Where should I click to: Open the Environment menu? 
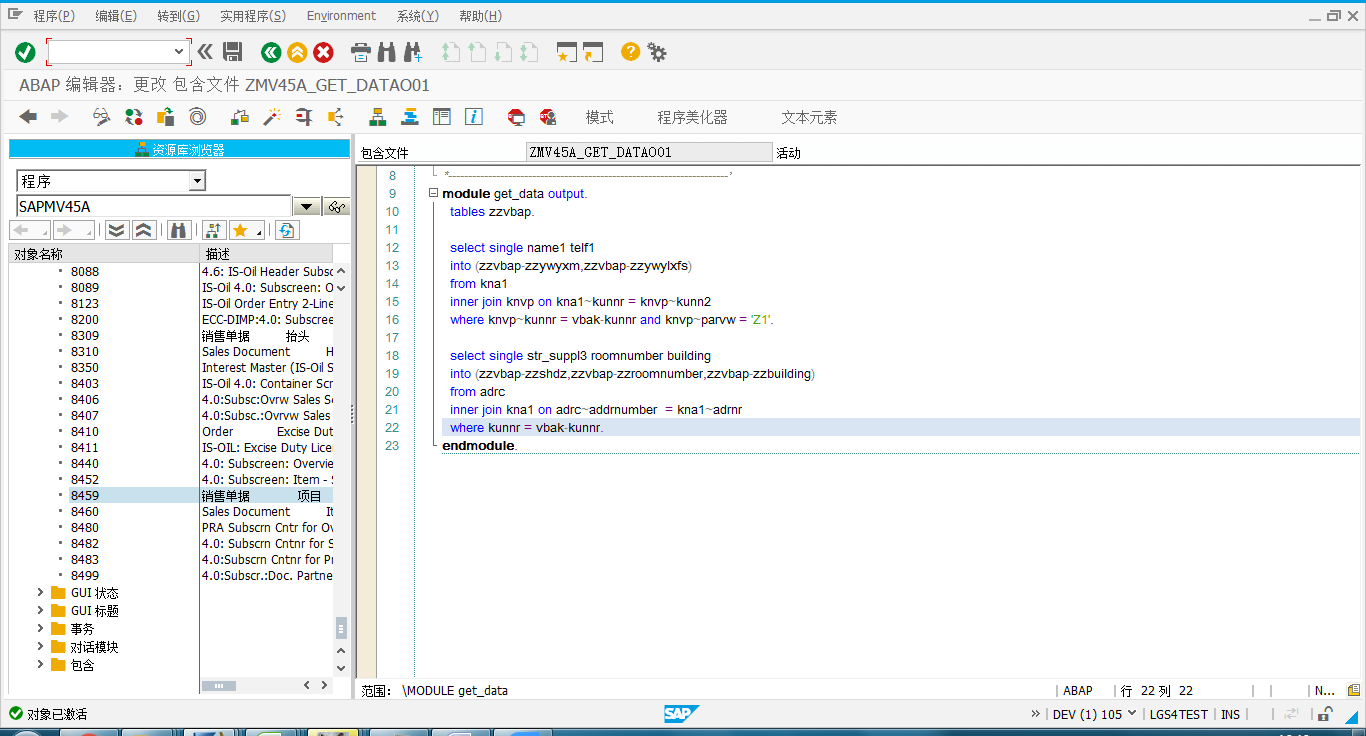pyautogui.click(x=341, y=16)
